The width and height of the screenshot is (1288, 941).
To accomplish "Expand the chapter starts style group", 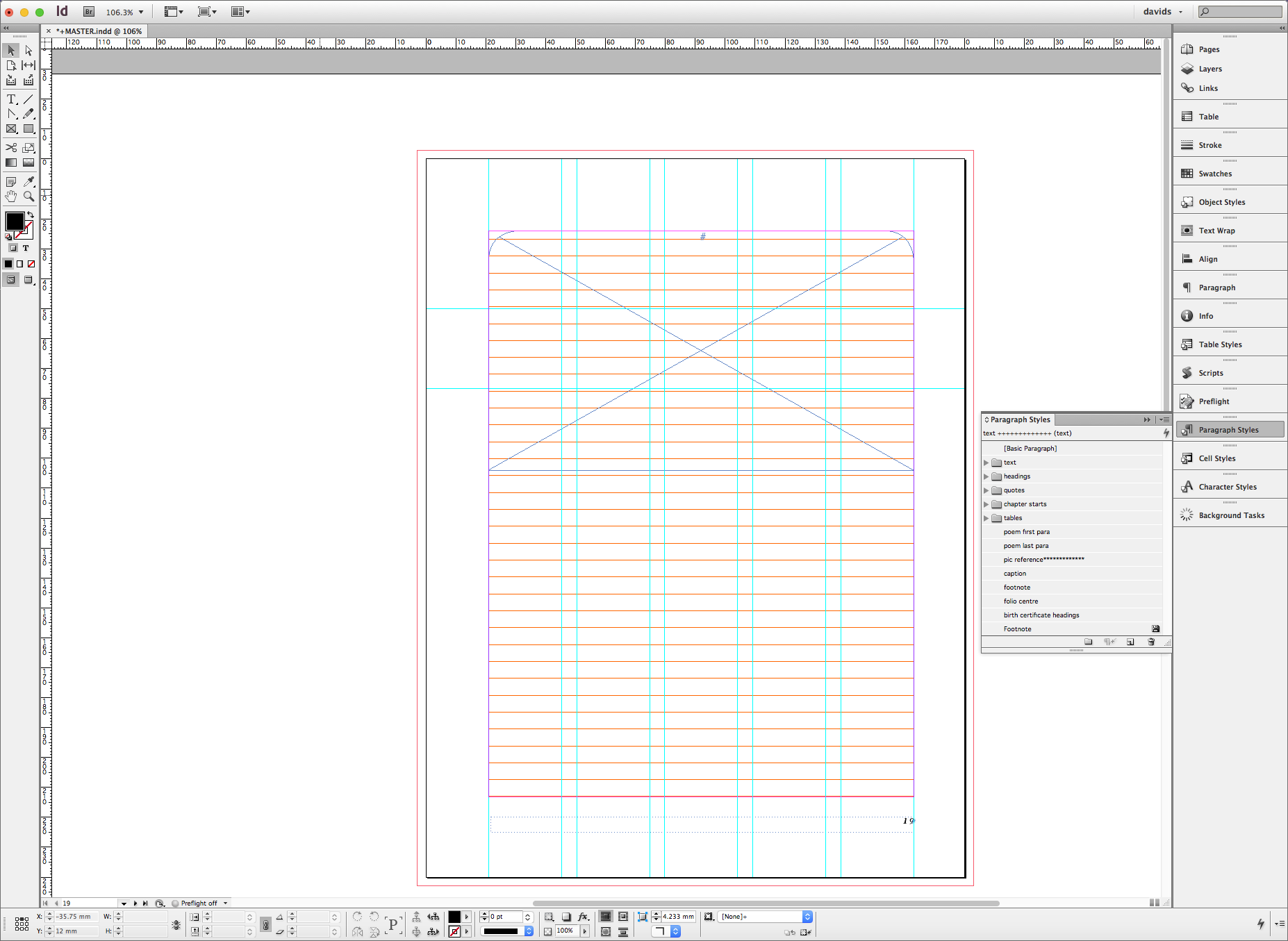I will click(x=986, y=504).
